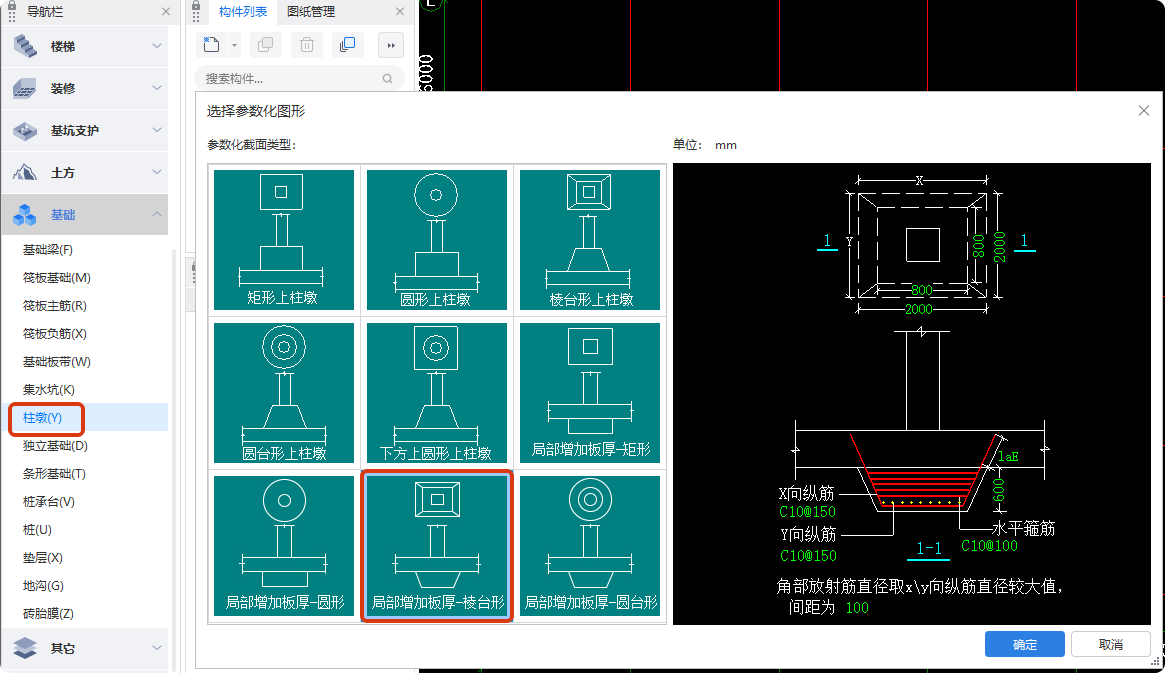The width and height of the screenshot is (1165, 673).
Task: Select the 局部增加板厚-圆台形 thumbnail
Action: pos(590,546)
